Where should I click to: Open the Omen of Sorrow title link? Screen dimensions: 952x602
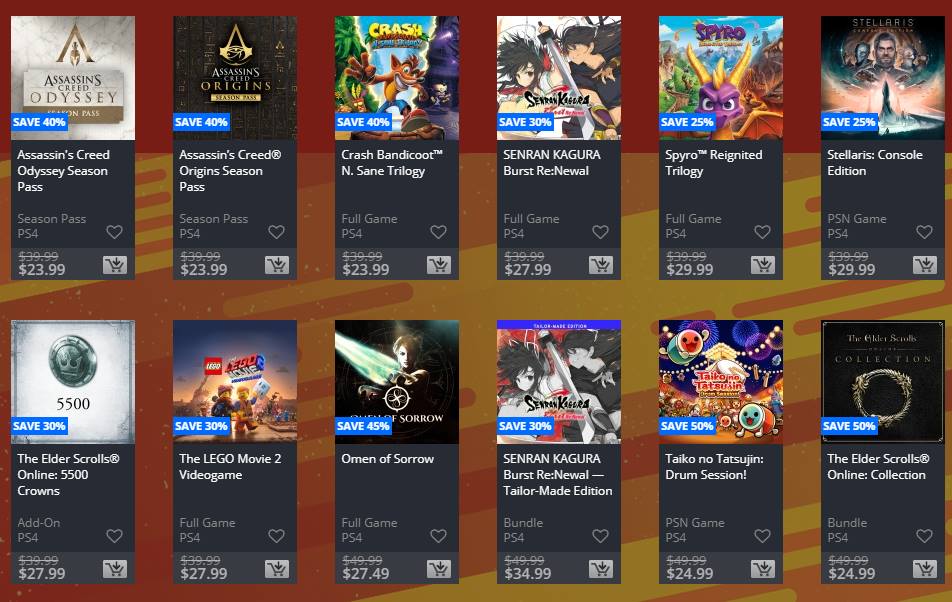click(387, 459)
